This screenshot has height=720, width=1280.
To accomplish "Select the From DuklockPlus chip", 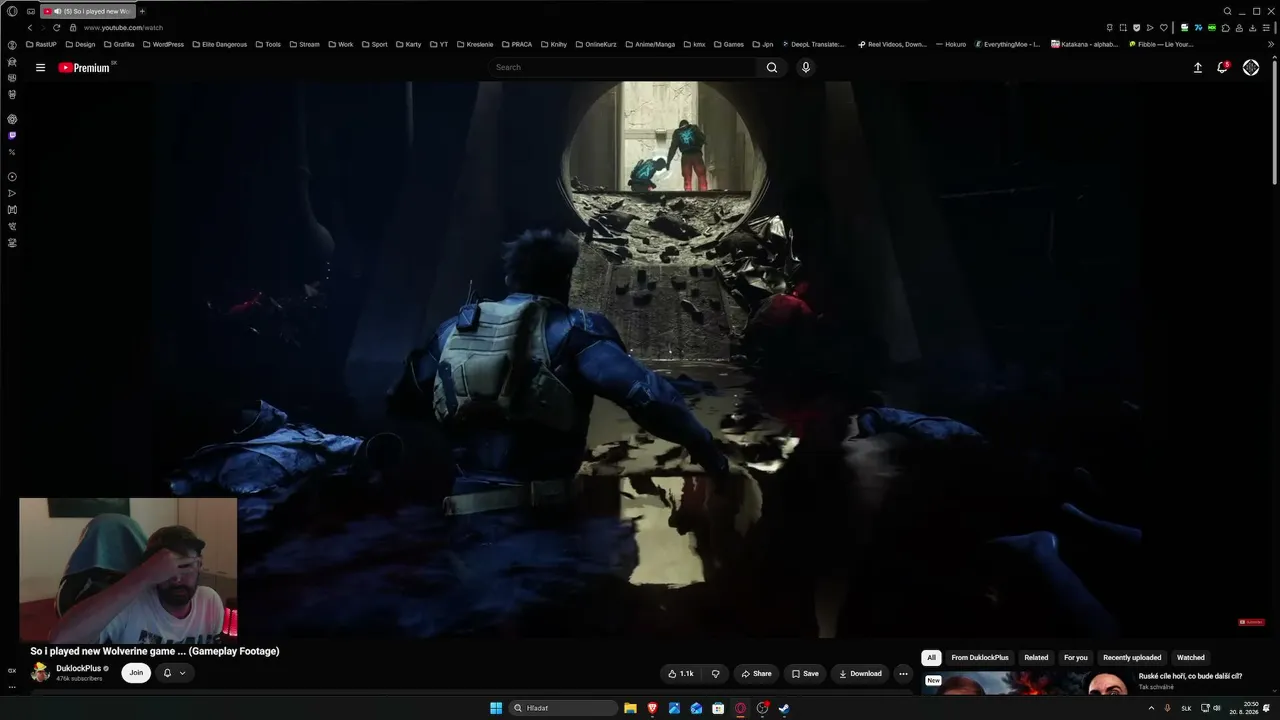I will coord(980,658).
